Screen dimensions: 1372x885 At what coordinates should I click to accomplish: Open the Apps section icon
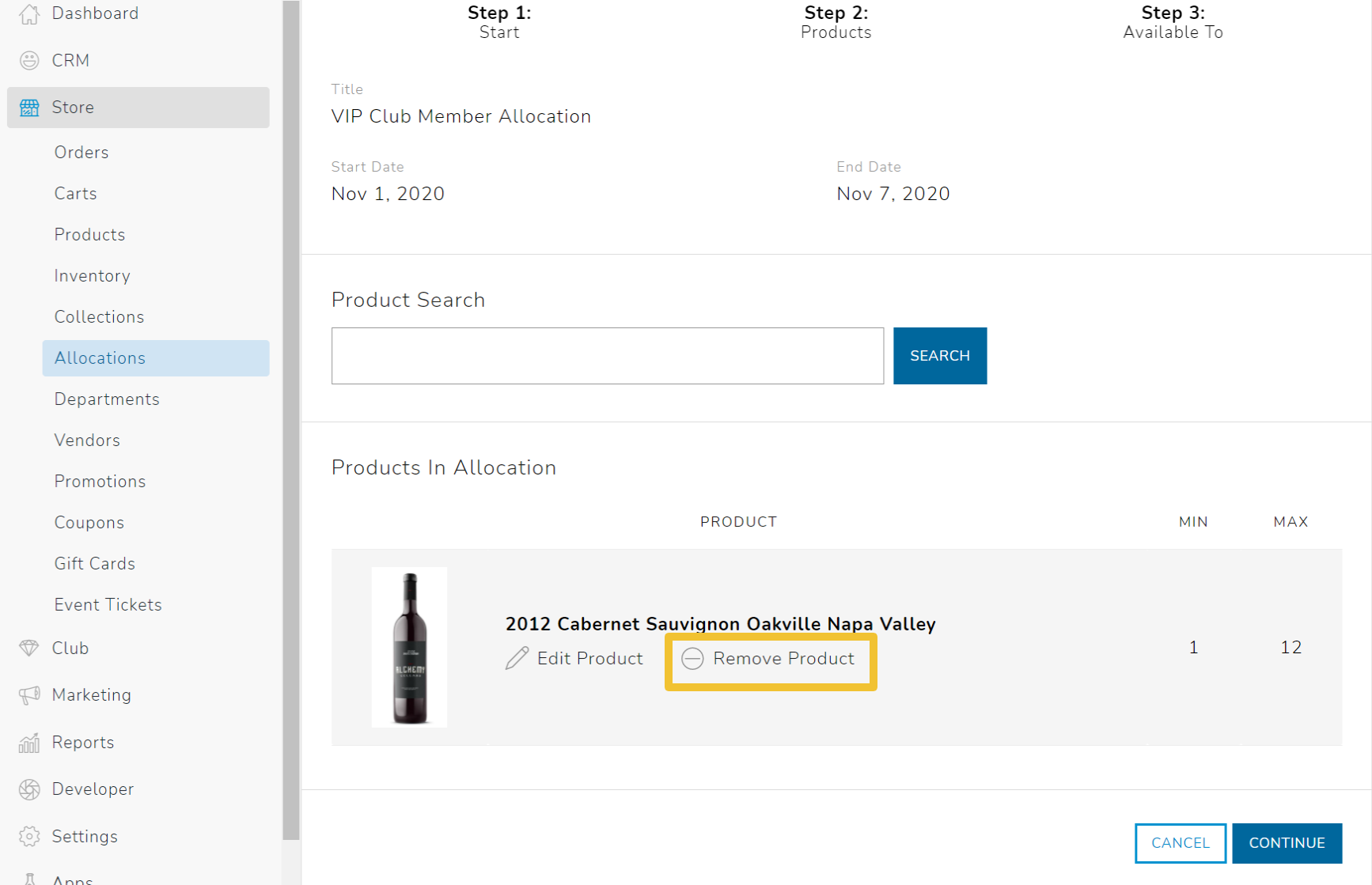29,878
